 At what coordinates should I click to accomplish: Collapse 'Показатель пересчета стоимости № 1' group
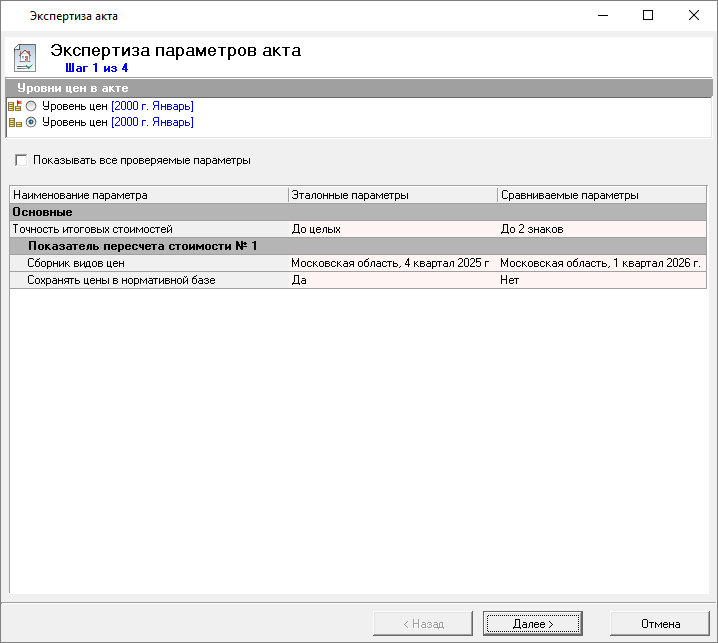coord(142,246)
